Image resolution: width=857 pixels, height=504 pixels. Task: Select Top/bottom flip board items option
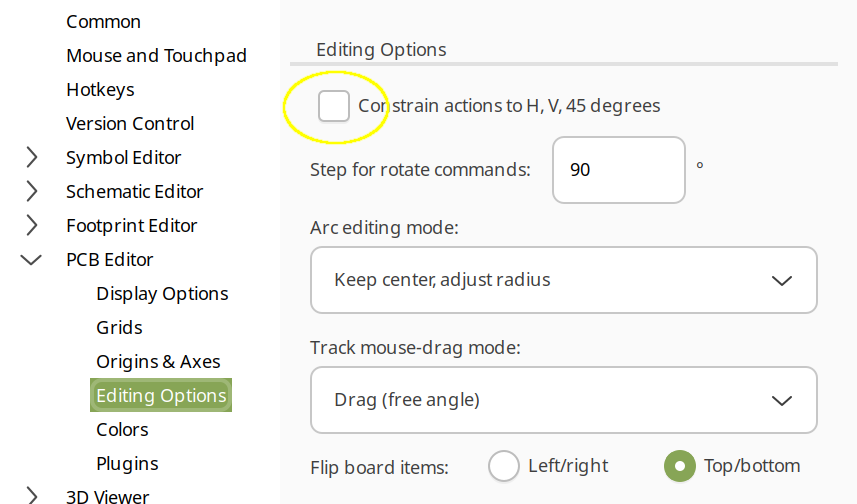(680, 466)
